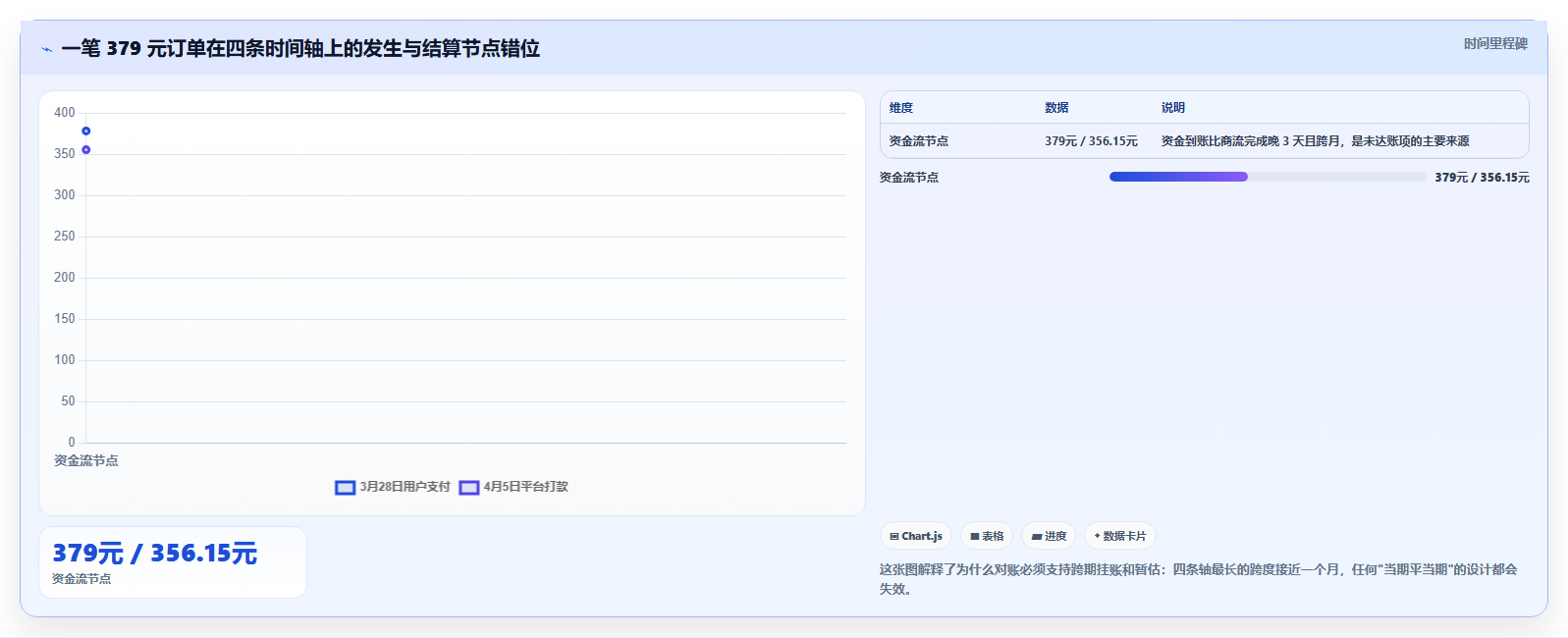The image size is (1568, 638).
Task: Click the card title about the 379 元 order
Action: pyautogui.click(x=300, y=48)
